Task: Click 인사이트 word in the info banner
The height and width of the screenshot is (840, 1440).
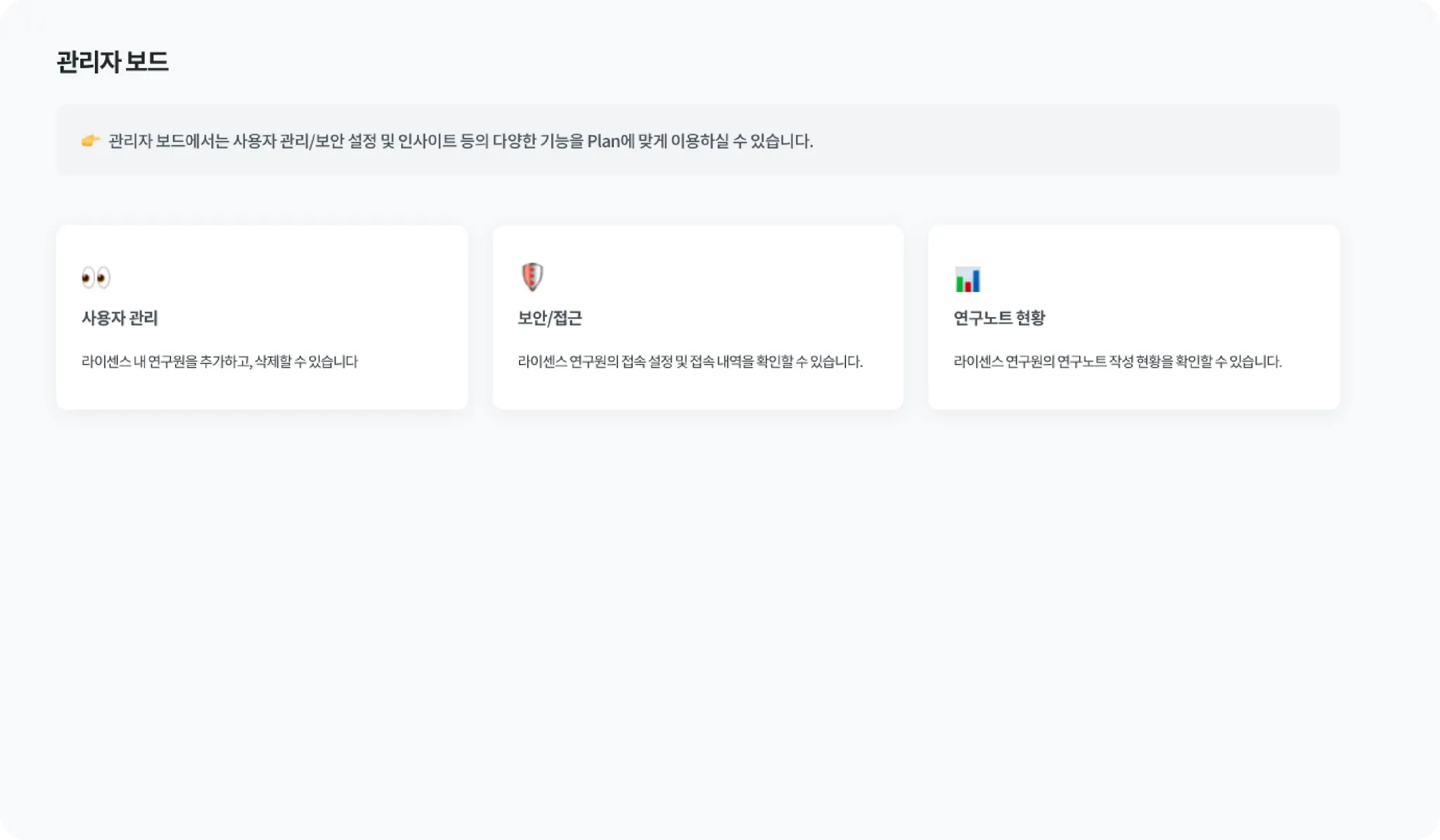Action: click(x=427, y=141)
